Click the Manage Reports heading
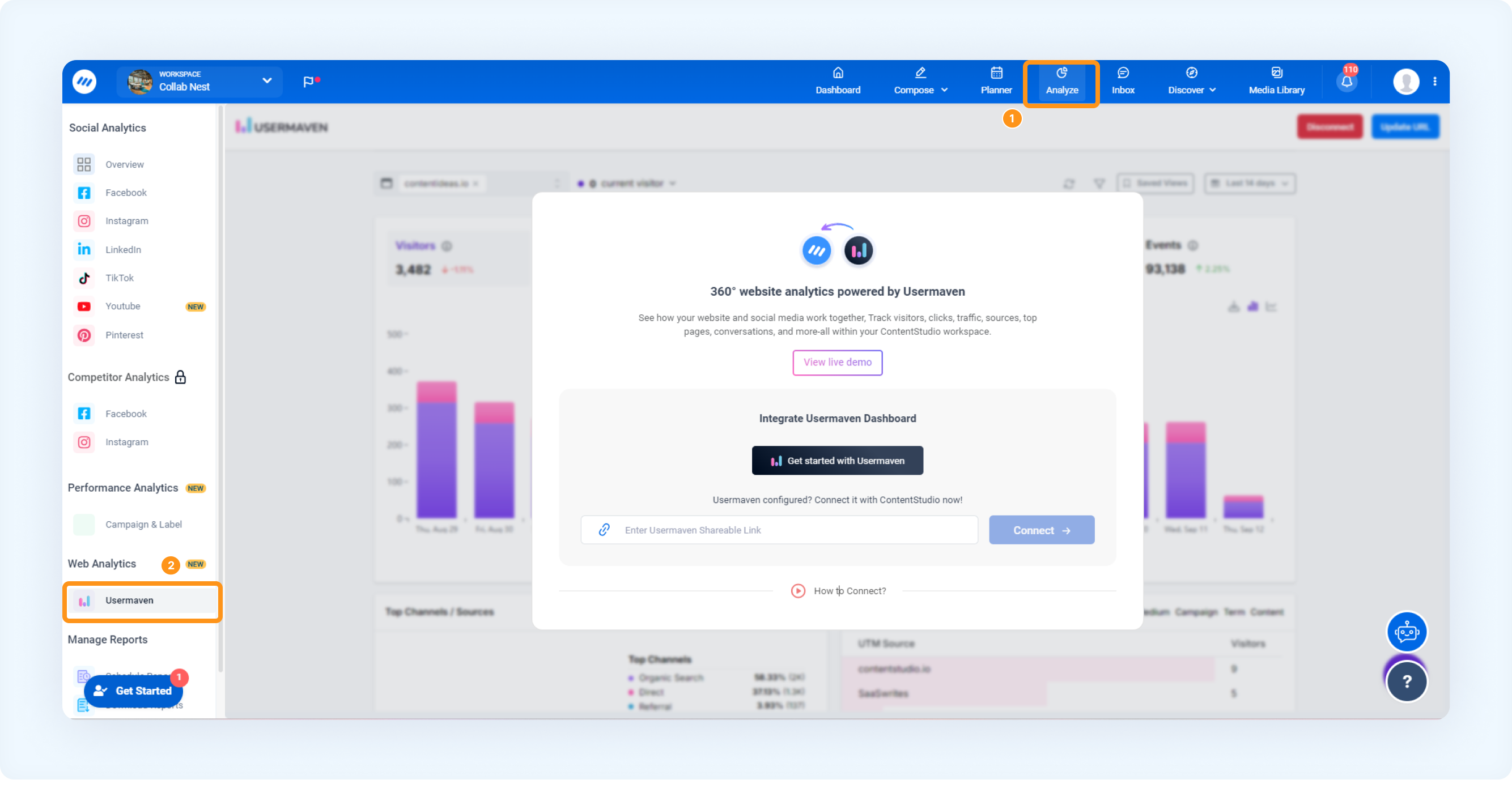 108,640
